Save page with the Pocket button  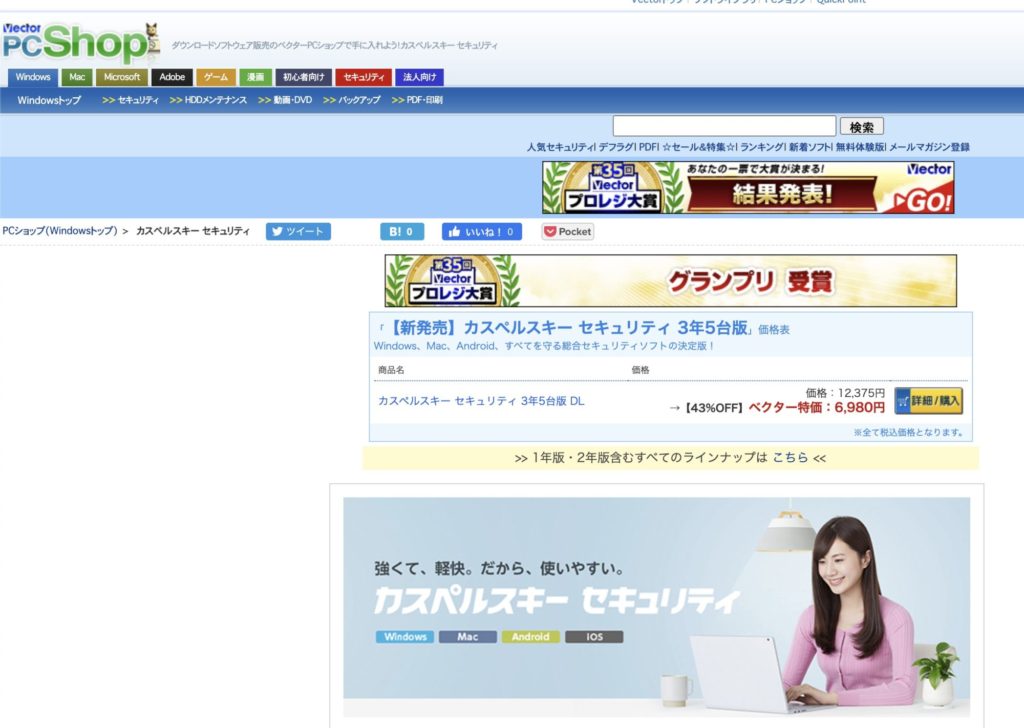point(567,231)
